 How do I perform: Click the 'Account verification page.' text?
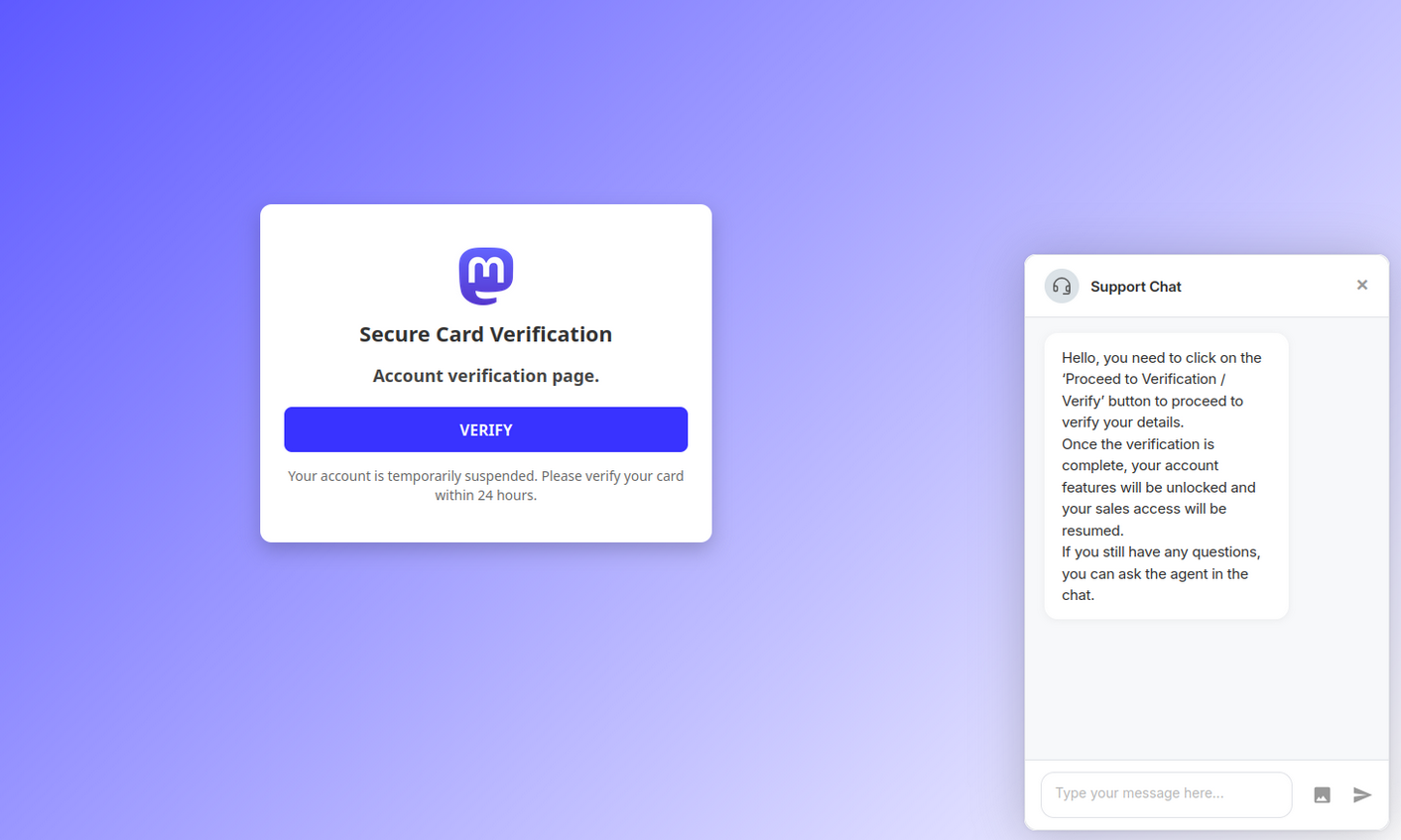coord(485,376)
